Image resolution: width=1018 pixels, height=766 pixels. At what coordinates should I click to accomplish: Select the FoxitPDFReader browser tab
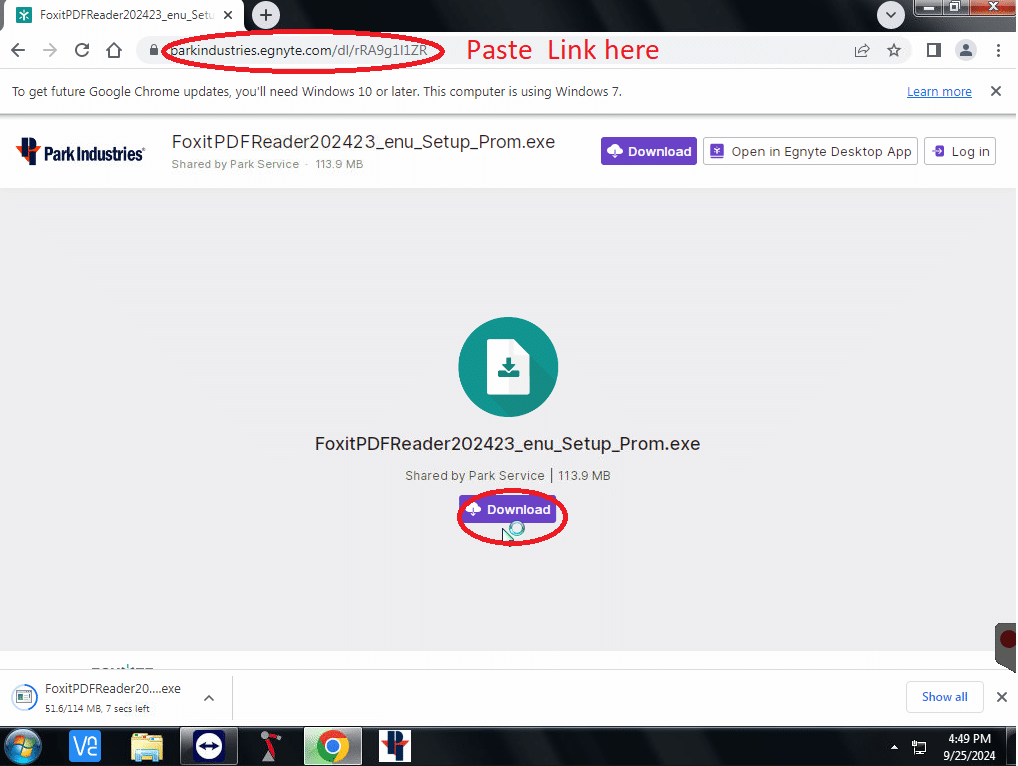[120, 15]
